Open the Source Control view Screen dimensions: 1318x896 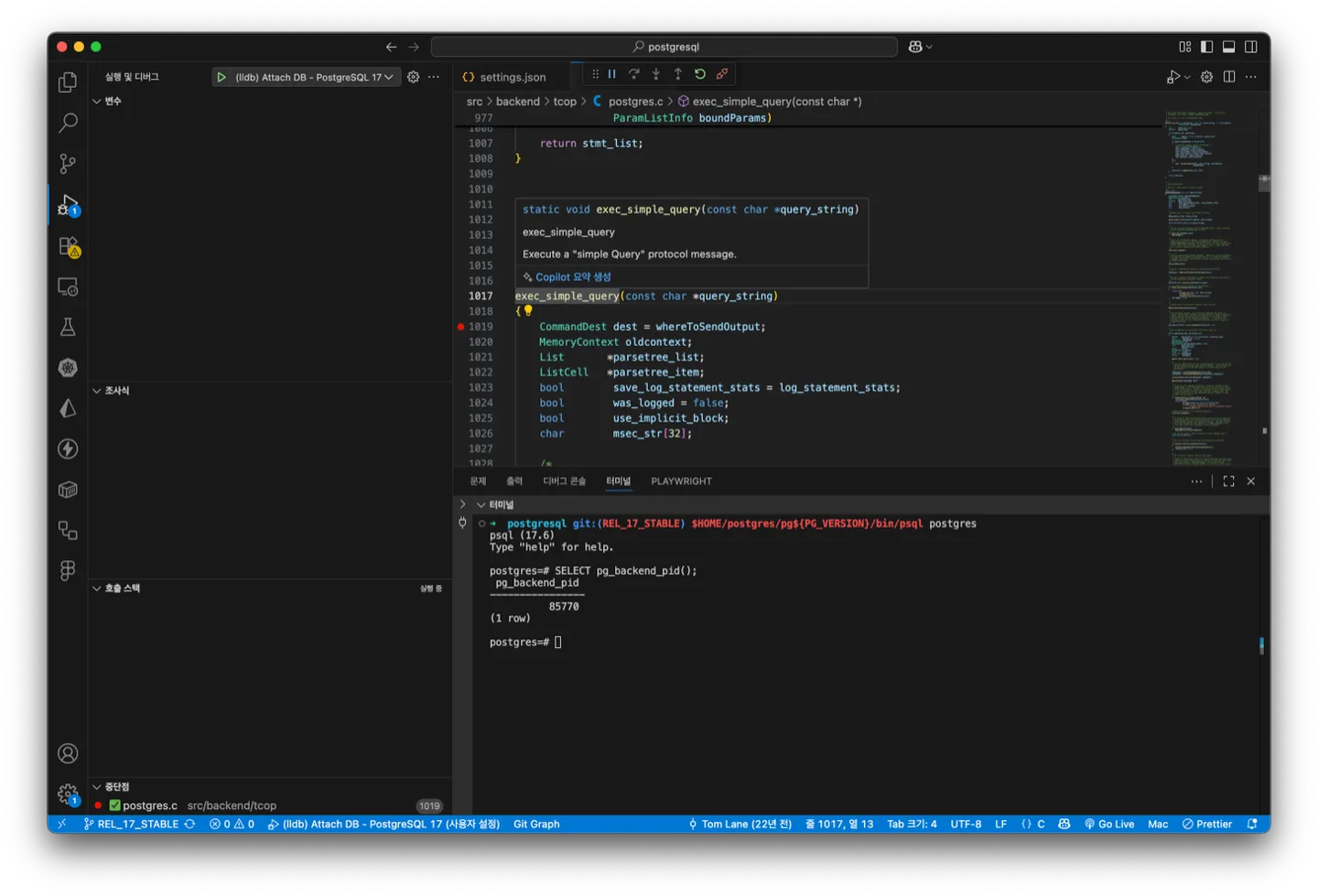tap(68, 164)
